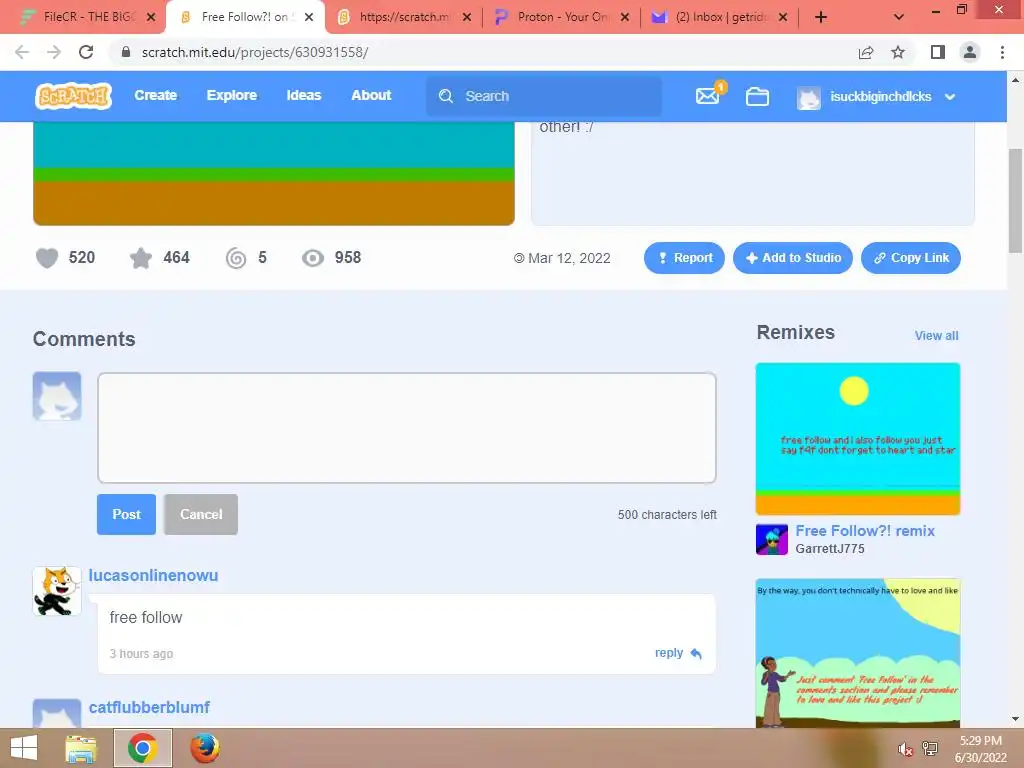Close the Free Follow?! tab
This screenshot has height=768, width=1024.
pyautogui.click(x=309, y=17)
